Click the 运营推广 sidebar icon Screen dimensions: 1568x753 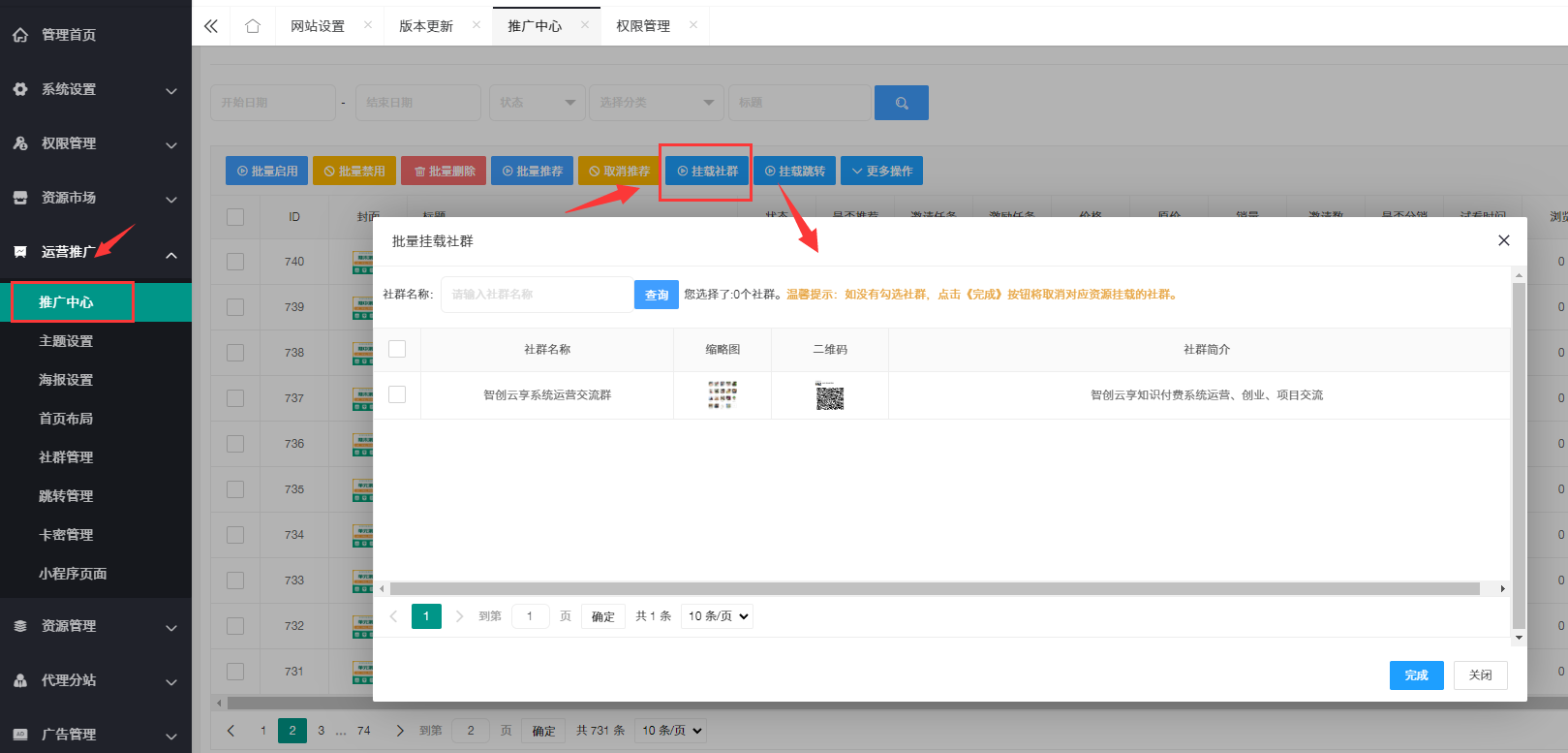[x=20, y=252]
